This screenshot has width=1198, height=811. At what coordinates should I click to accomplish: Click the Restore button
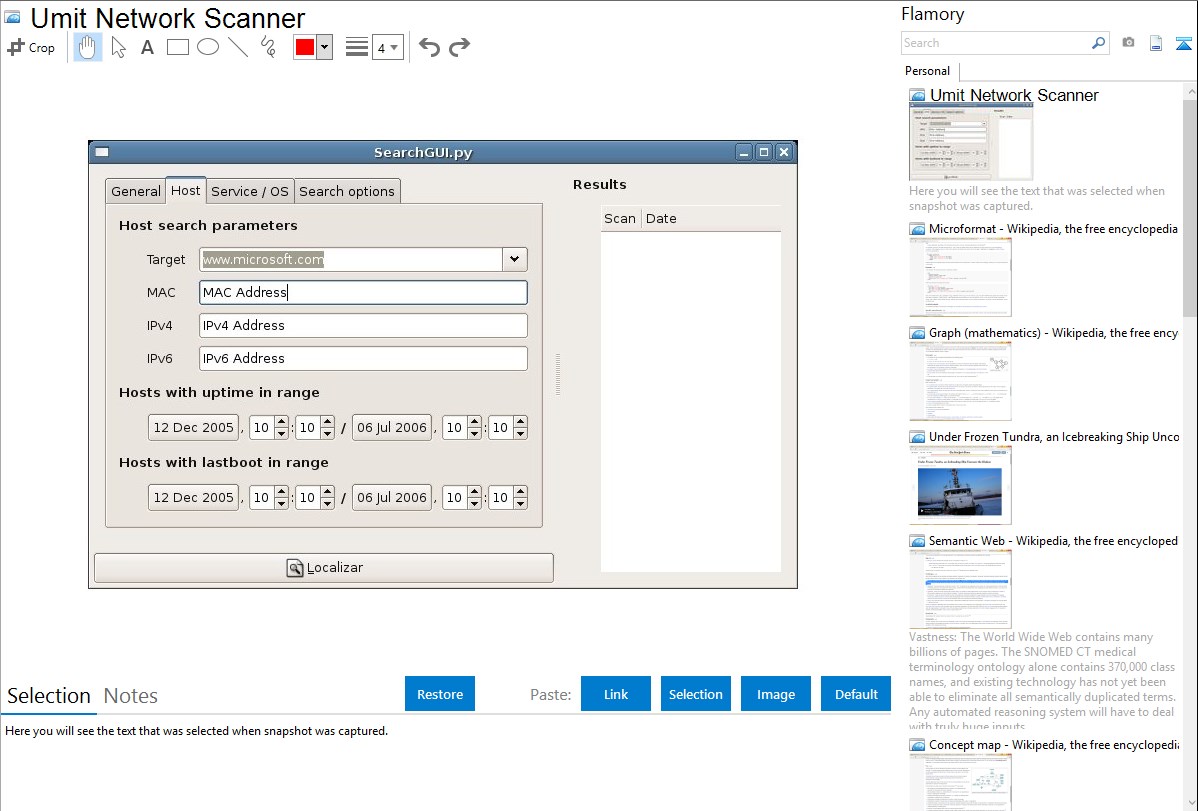click(x=440, y=694)
